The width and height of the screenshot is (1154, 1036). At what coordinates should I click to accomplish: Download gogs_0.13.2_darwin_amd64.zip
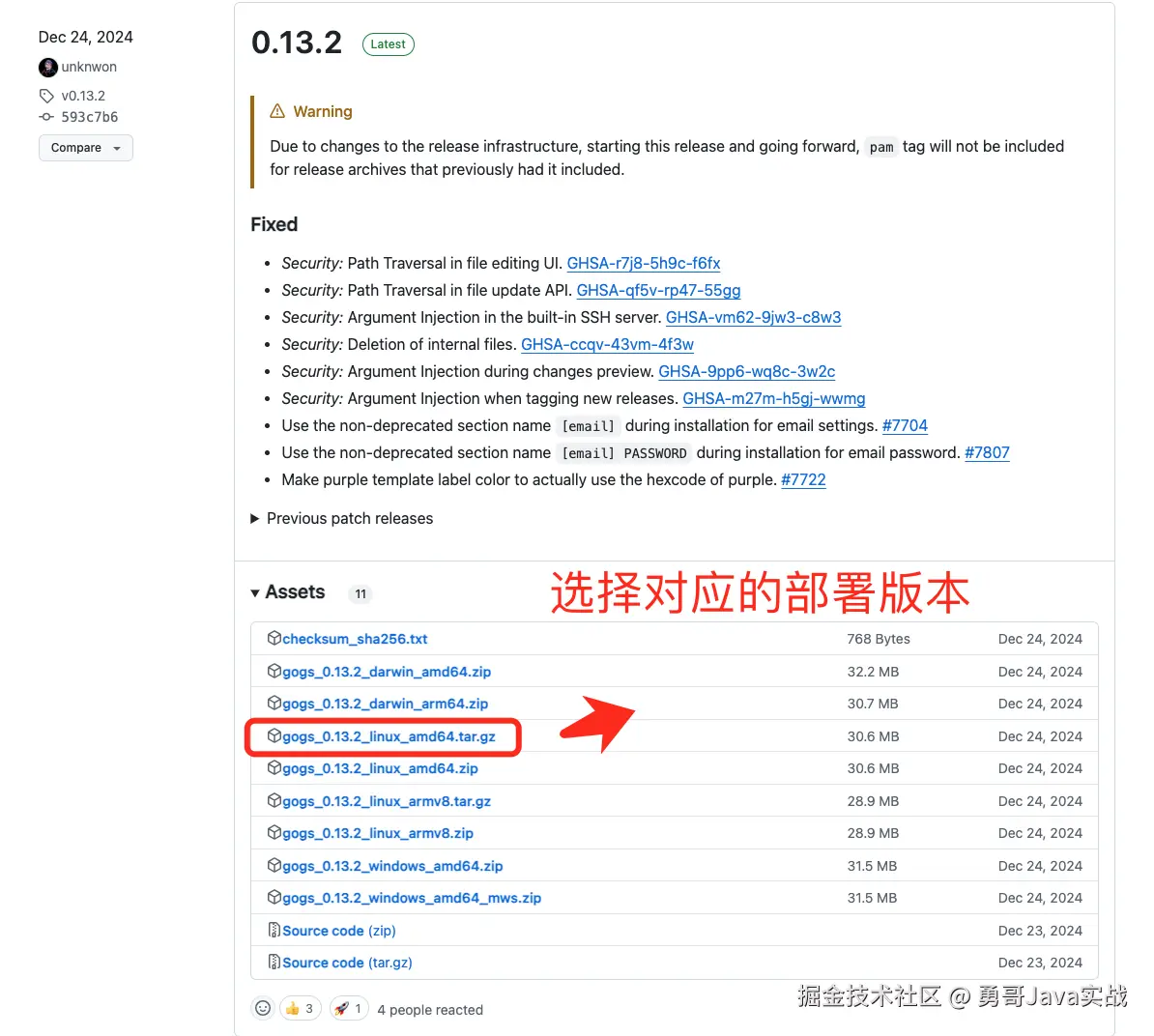(x=387, y=672)
